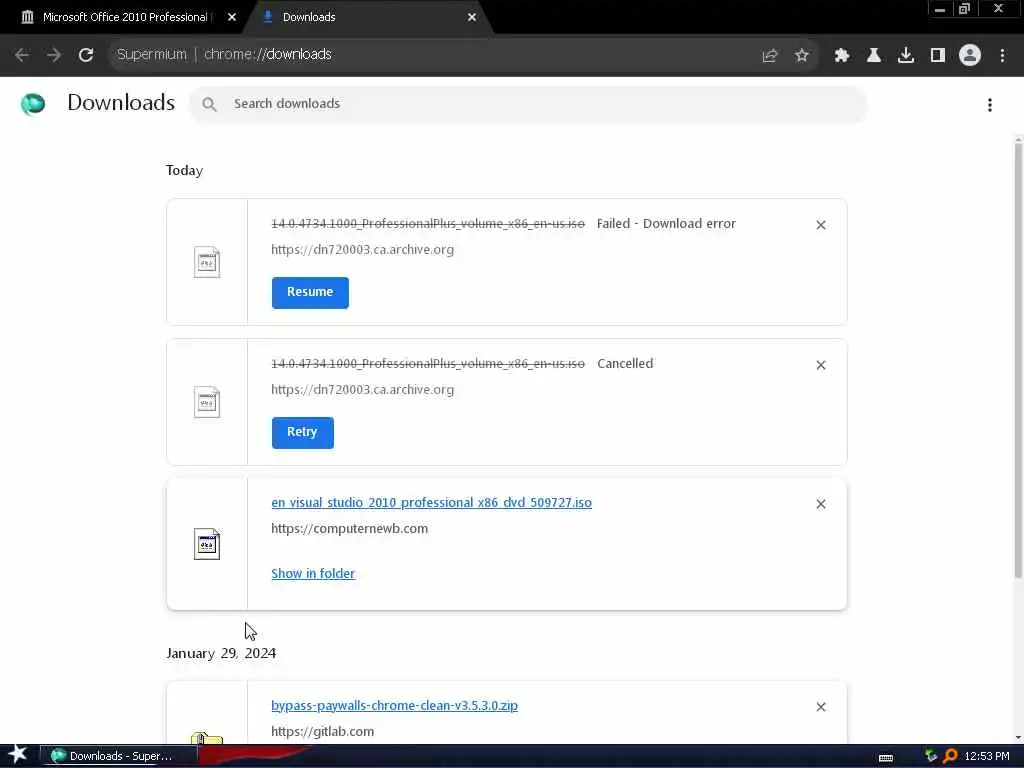Open the profile avatar menu
This screenshot has width=1024, height=768.
point(970,56)
